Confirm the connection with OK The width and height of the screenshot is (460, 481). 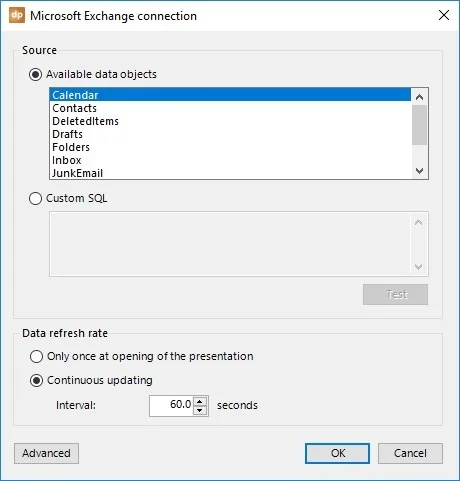click(x=337, y=453)
